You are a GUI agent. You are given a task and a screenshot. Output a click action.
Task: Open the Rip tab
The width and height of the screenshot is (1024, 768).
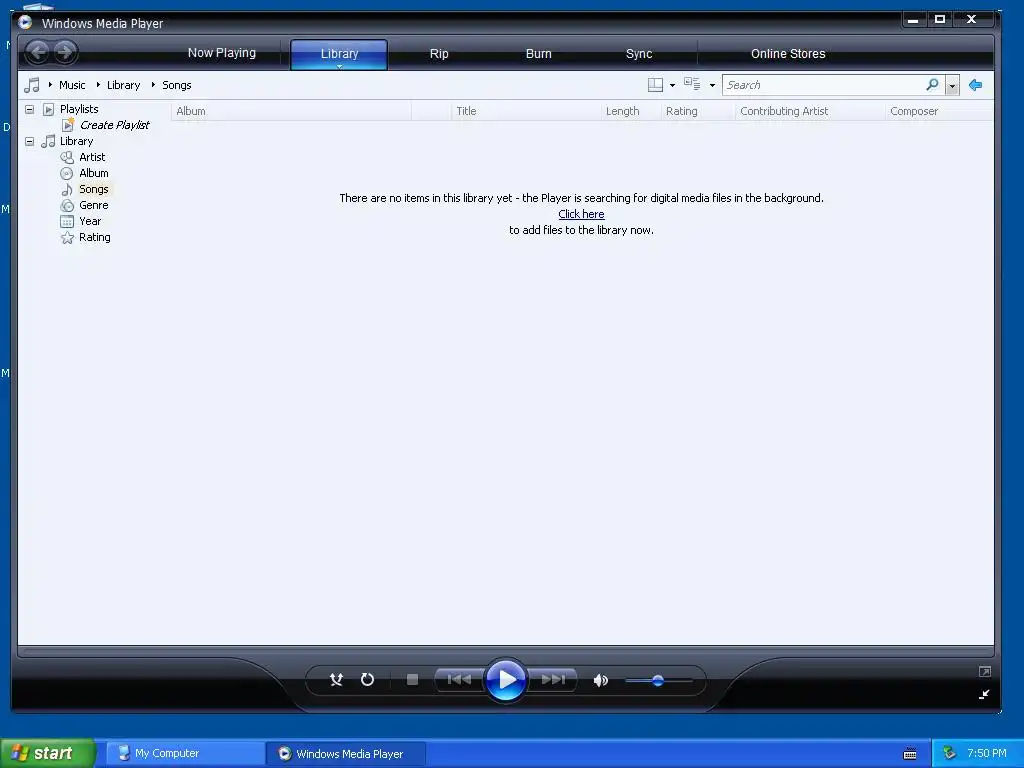(439, 54)
